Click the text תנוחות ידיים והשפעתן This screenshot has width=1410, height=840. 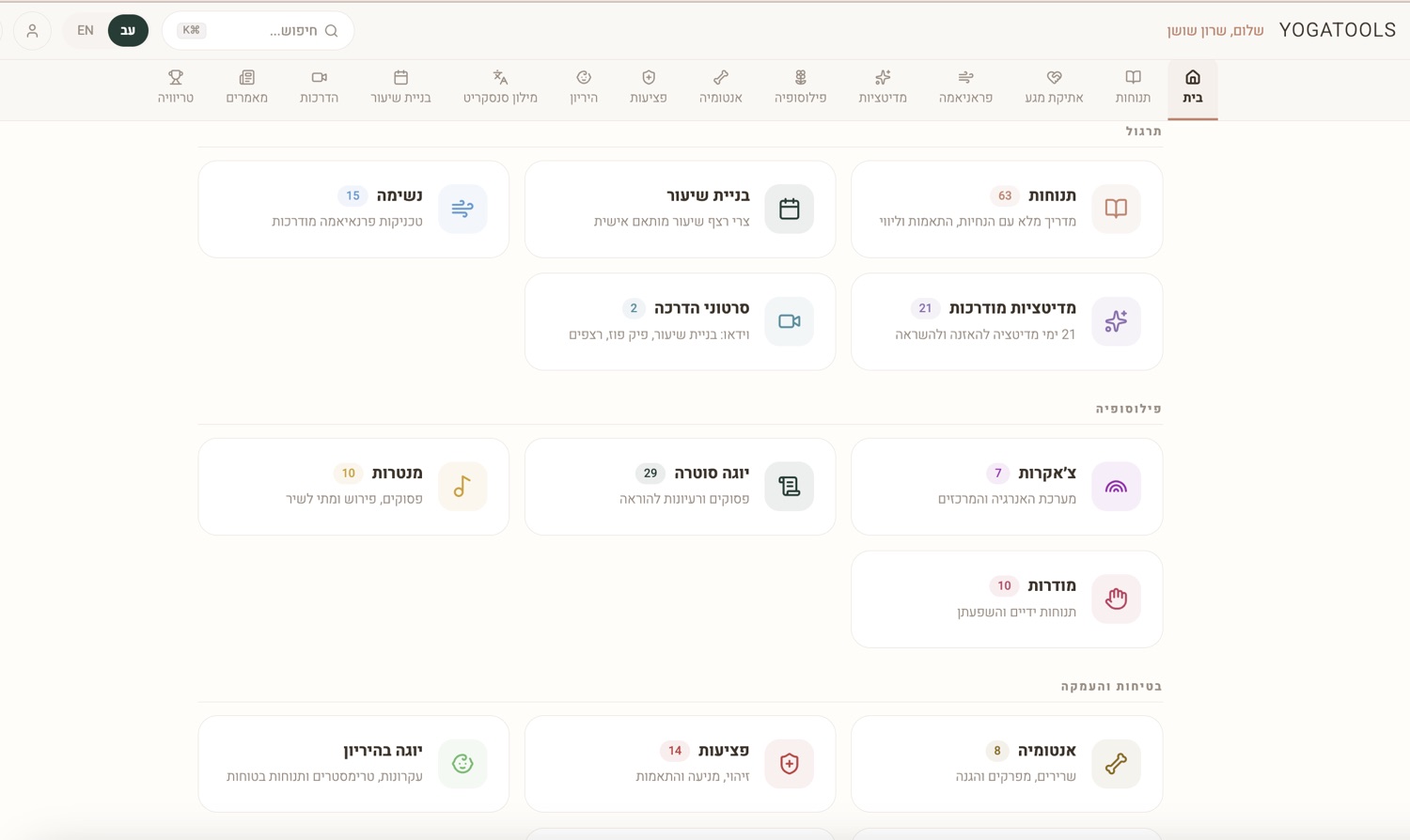(1017, 612)
